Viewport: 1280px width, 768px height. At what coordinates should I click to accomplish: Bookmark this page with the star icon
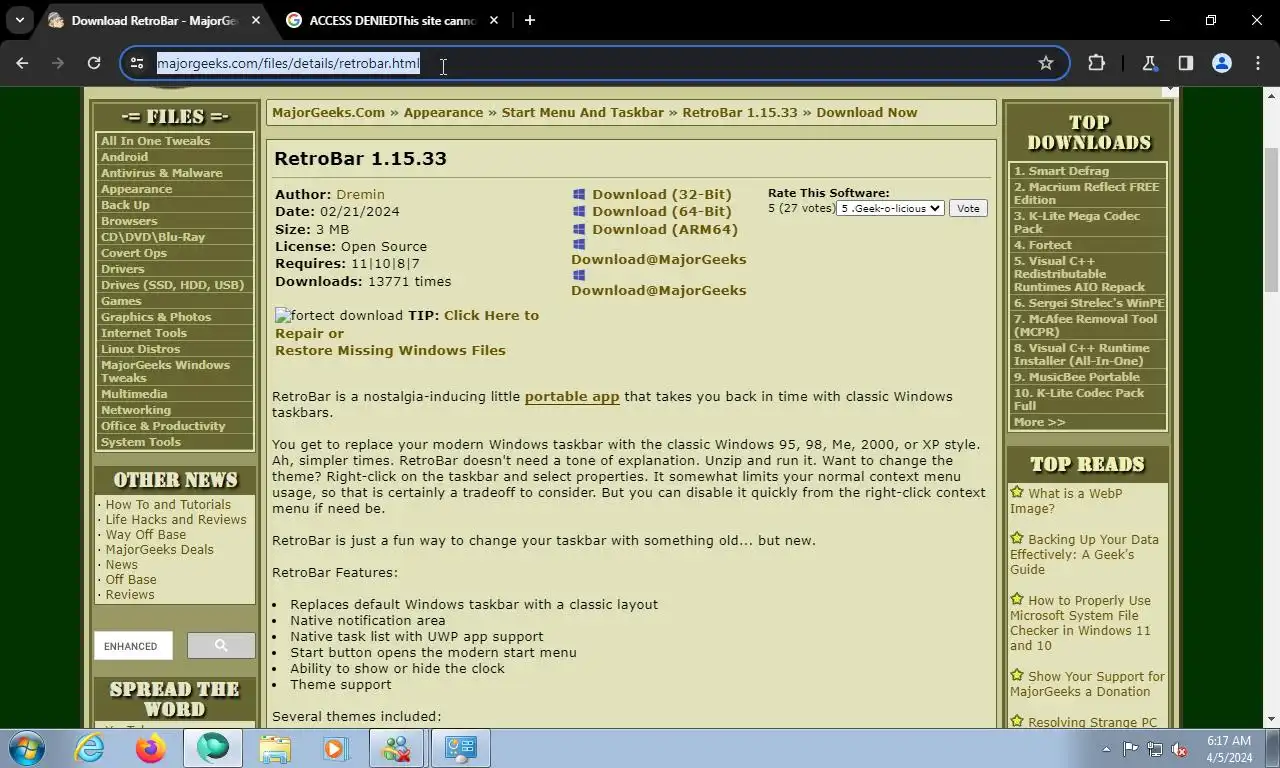(1046, 63)
